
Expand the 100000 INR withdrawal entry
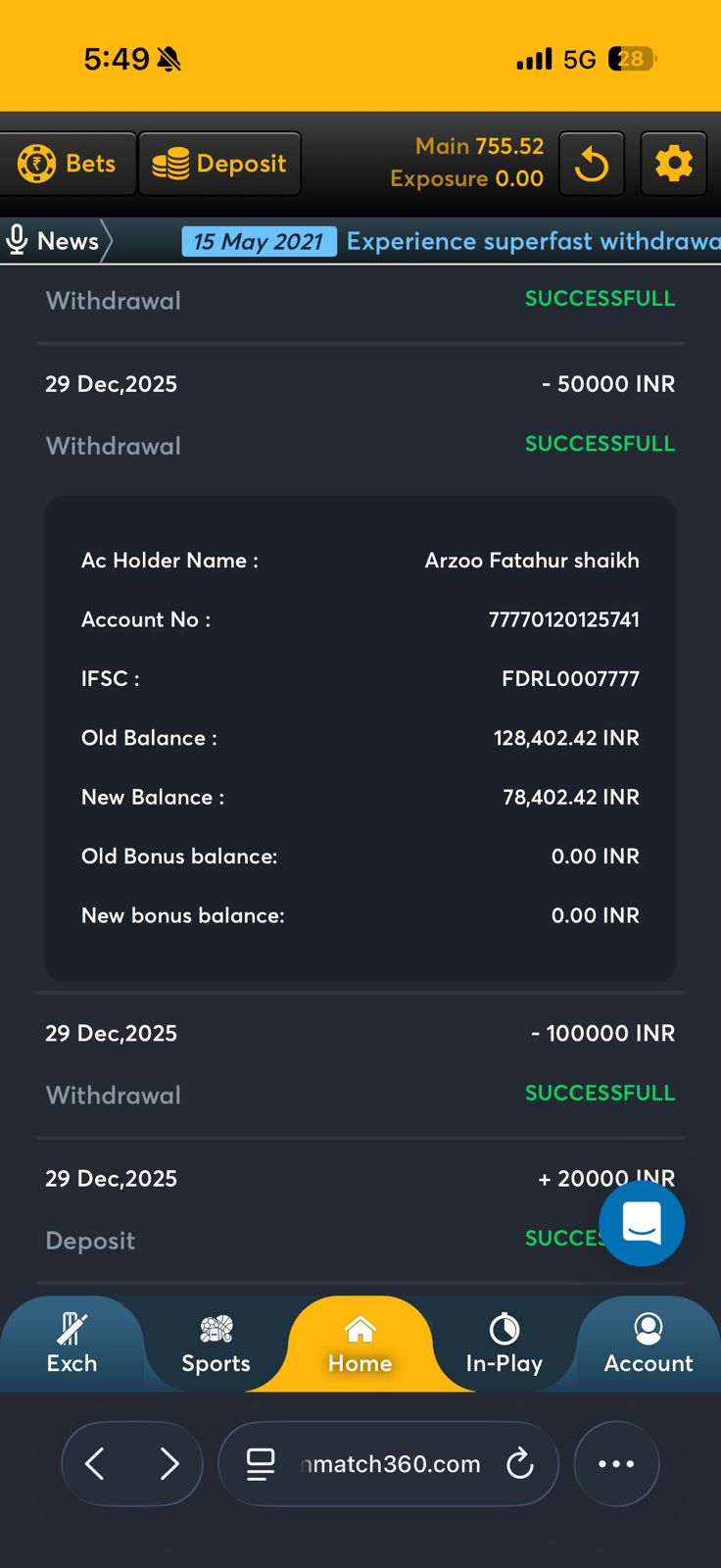[x=360, y=1063]
